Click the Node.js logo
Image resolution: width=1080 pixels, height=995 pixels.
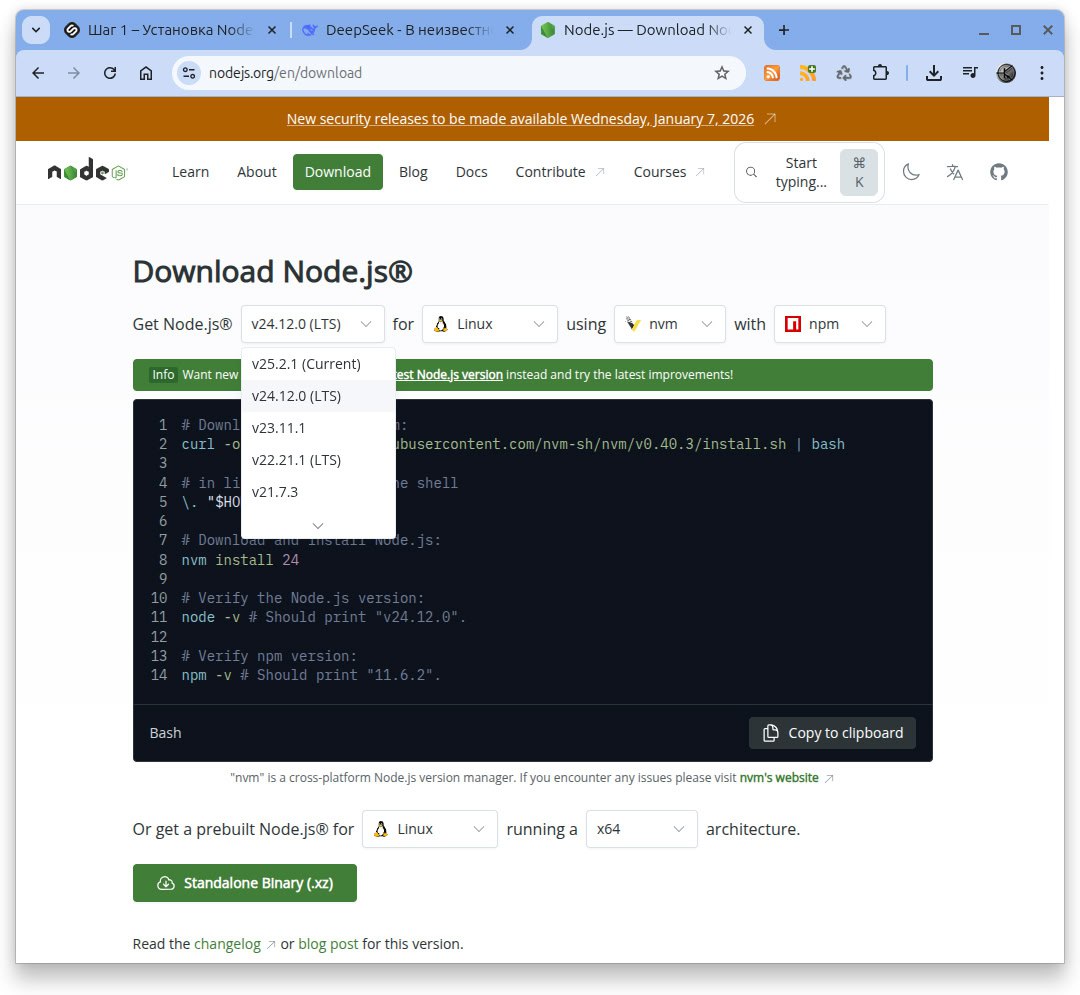pyautogui.click(x=87, y=172)
